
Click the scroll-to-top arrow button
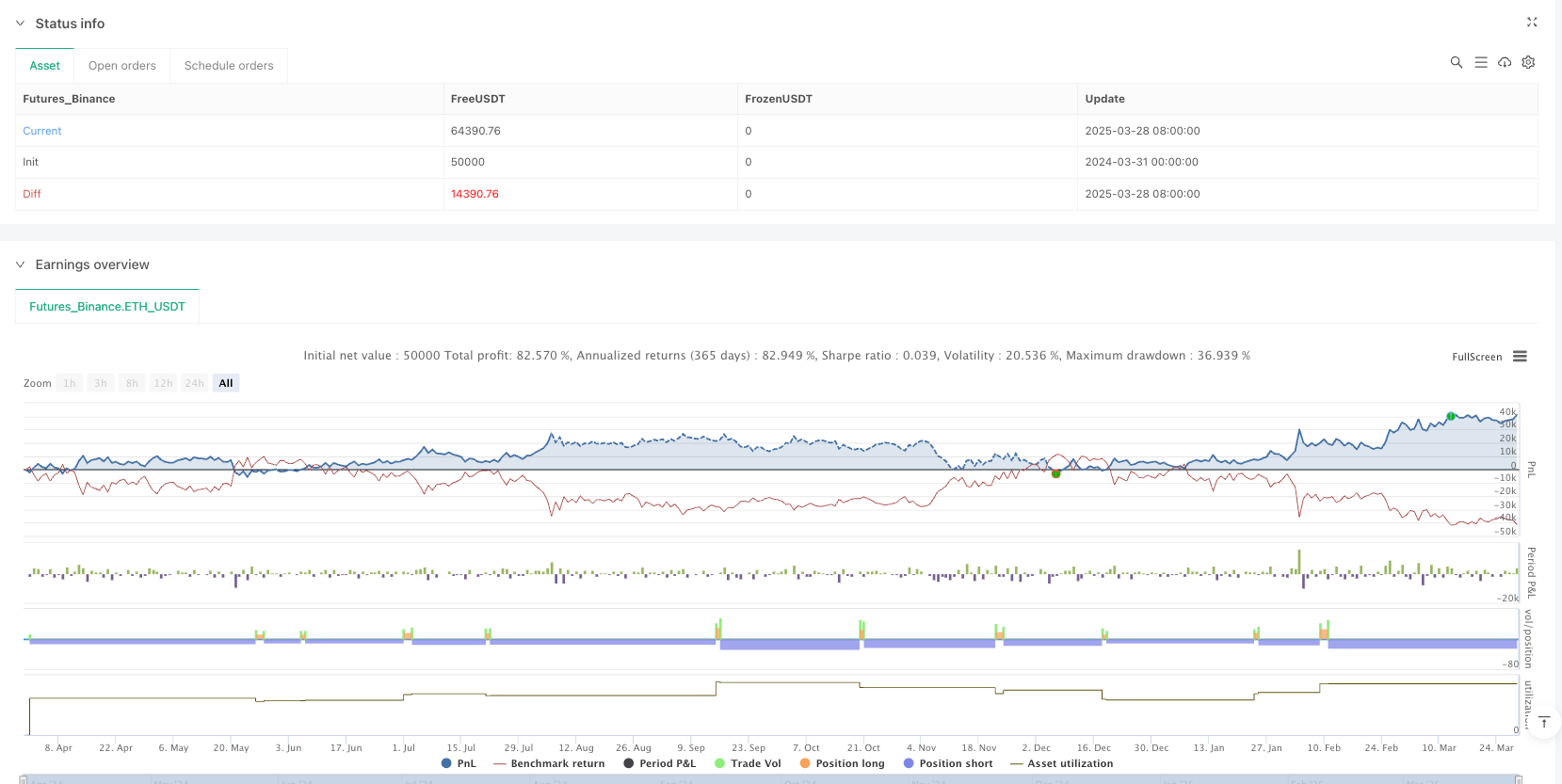1543,723
